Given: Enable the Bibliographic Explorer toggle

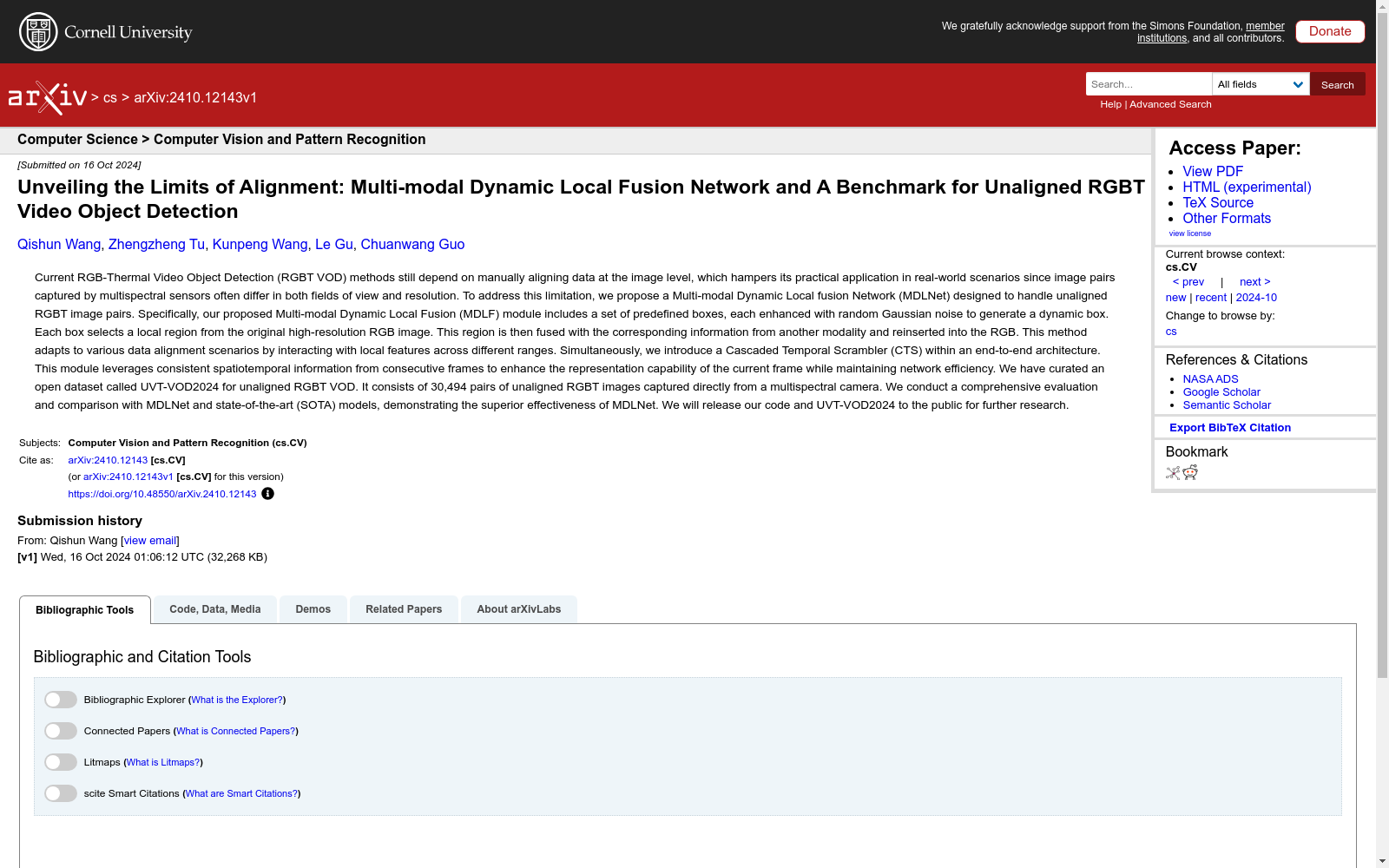Looking at the screenshot, I should tap(61, 700).
